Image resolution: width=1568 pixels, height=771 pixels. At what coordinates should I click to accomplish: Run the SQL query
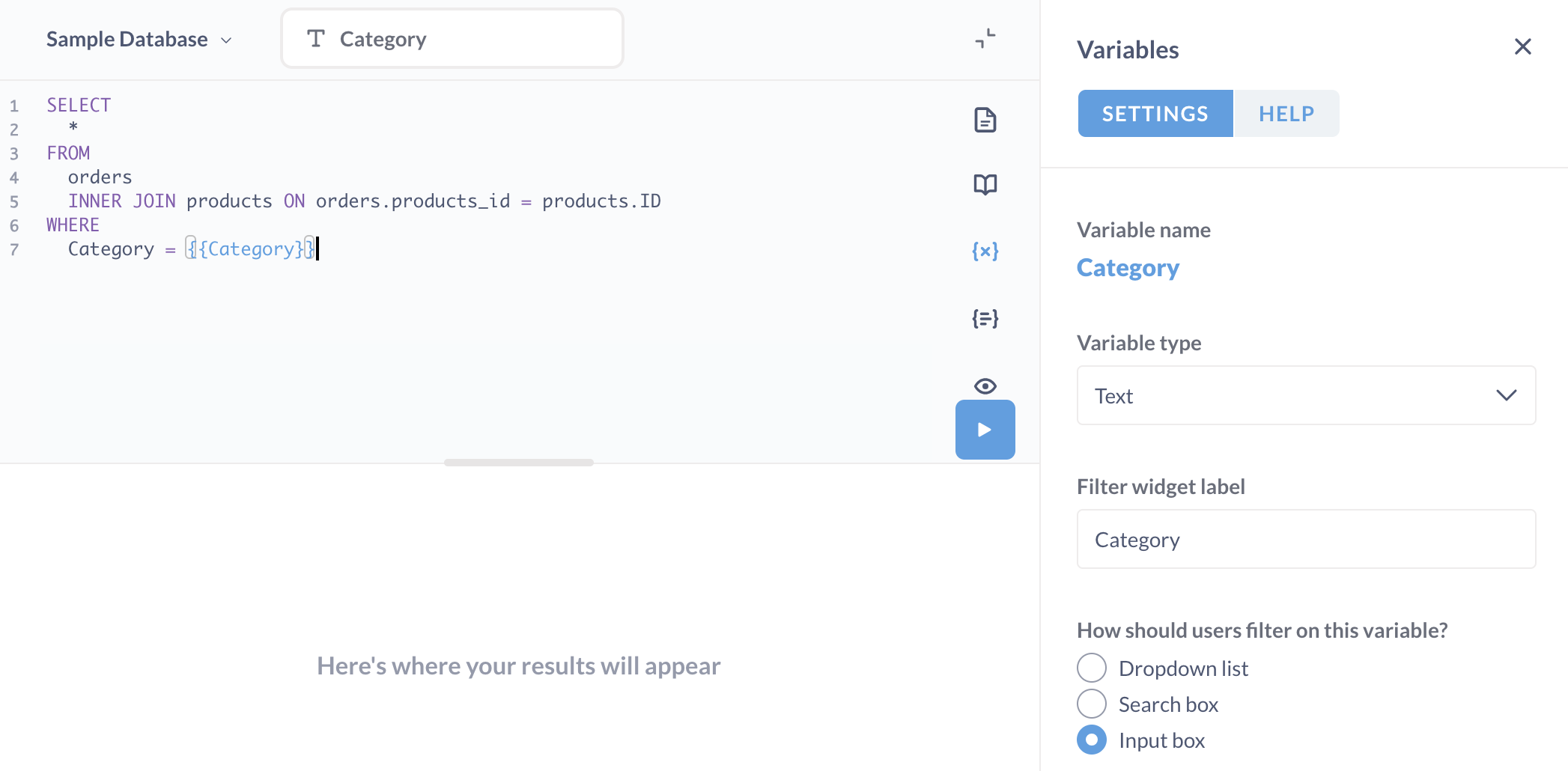coord(985,430)
